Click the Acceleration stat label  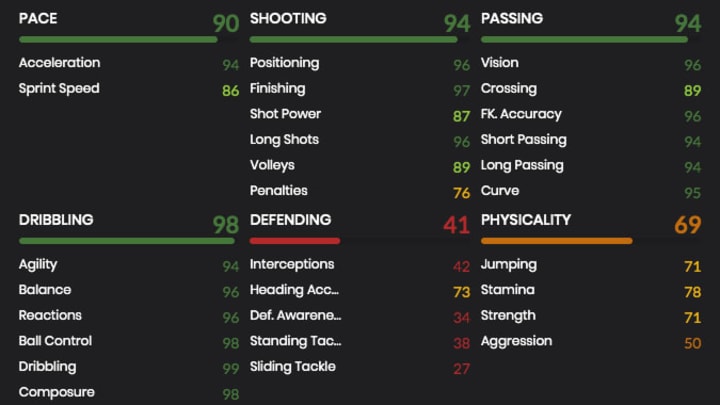point(60,62)
